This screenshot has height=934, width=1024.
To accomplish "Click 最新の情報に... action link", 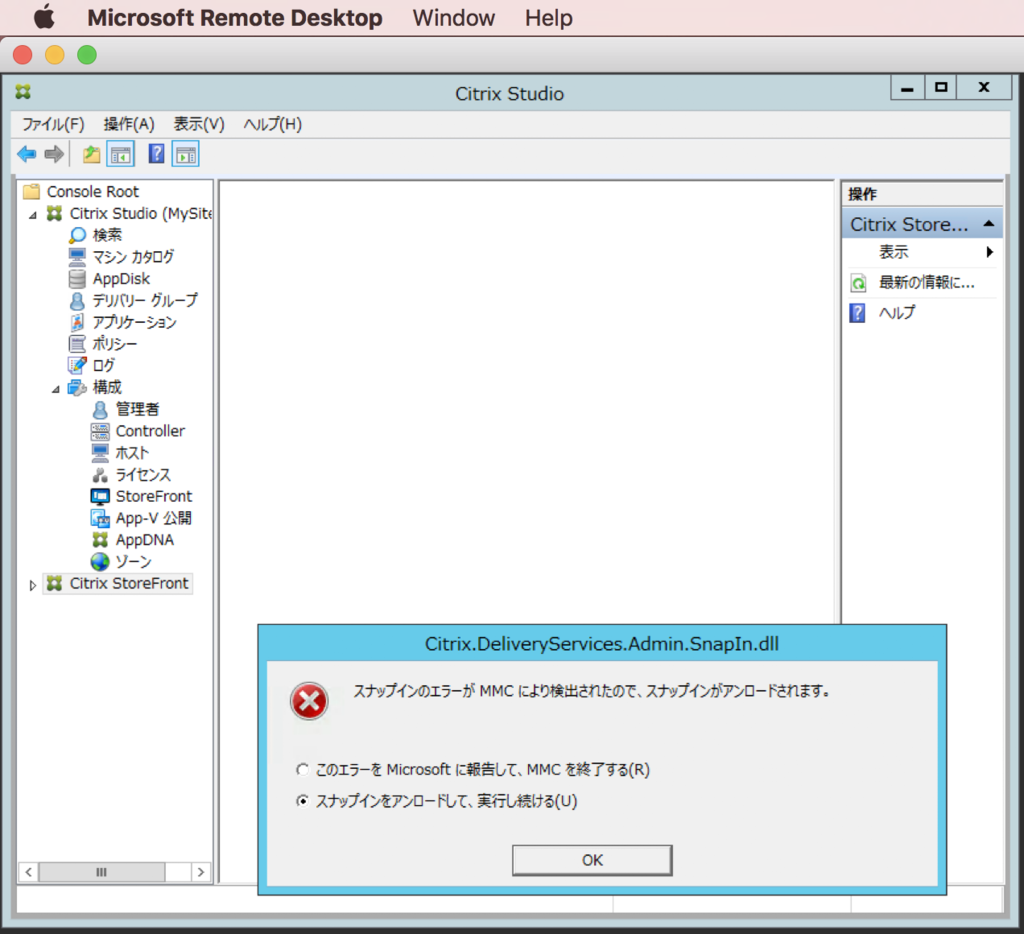I will pos(926,283).
